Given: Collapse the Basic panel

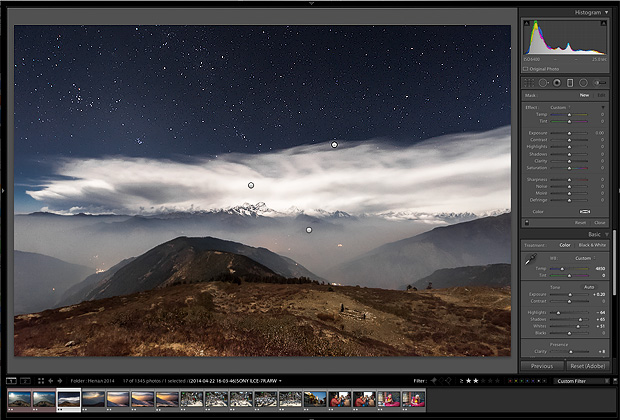Looking at the screenshot, I should [606, 234].
